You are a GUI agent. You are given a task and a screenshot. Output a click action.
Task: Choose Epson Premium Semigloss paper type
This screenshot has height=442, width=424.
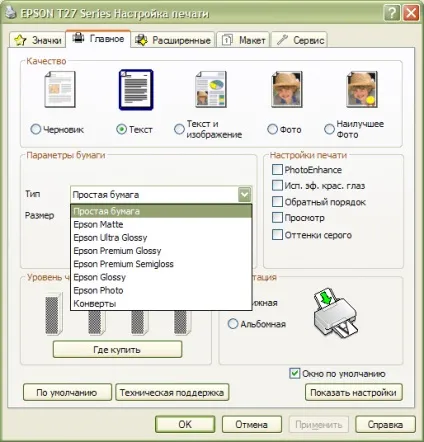click(161, 264)
